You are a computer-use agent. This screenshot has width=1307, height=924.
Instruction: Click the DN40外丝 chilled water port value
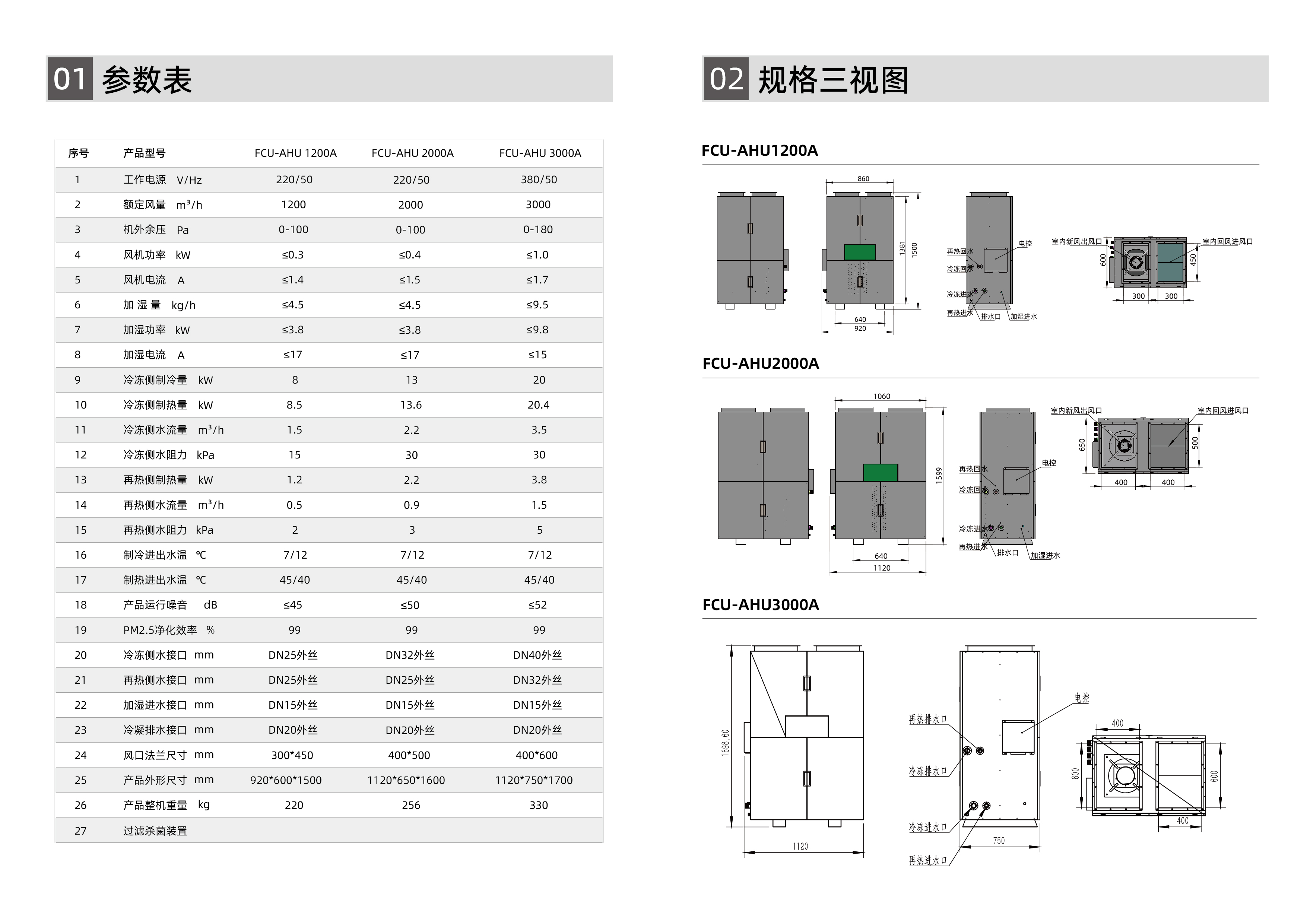click(x=537, y=655)
